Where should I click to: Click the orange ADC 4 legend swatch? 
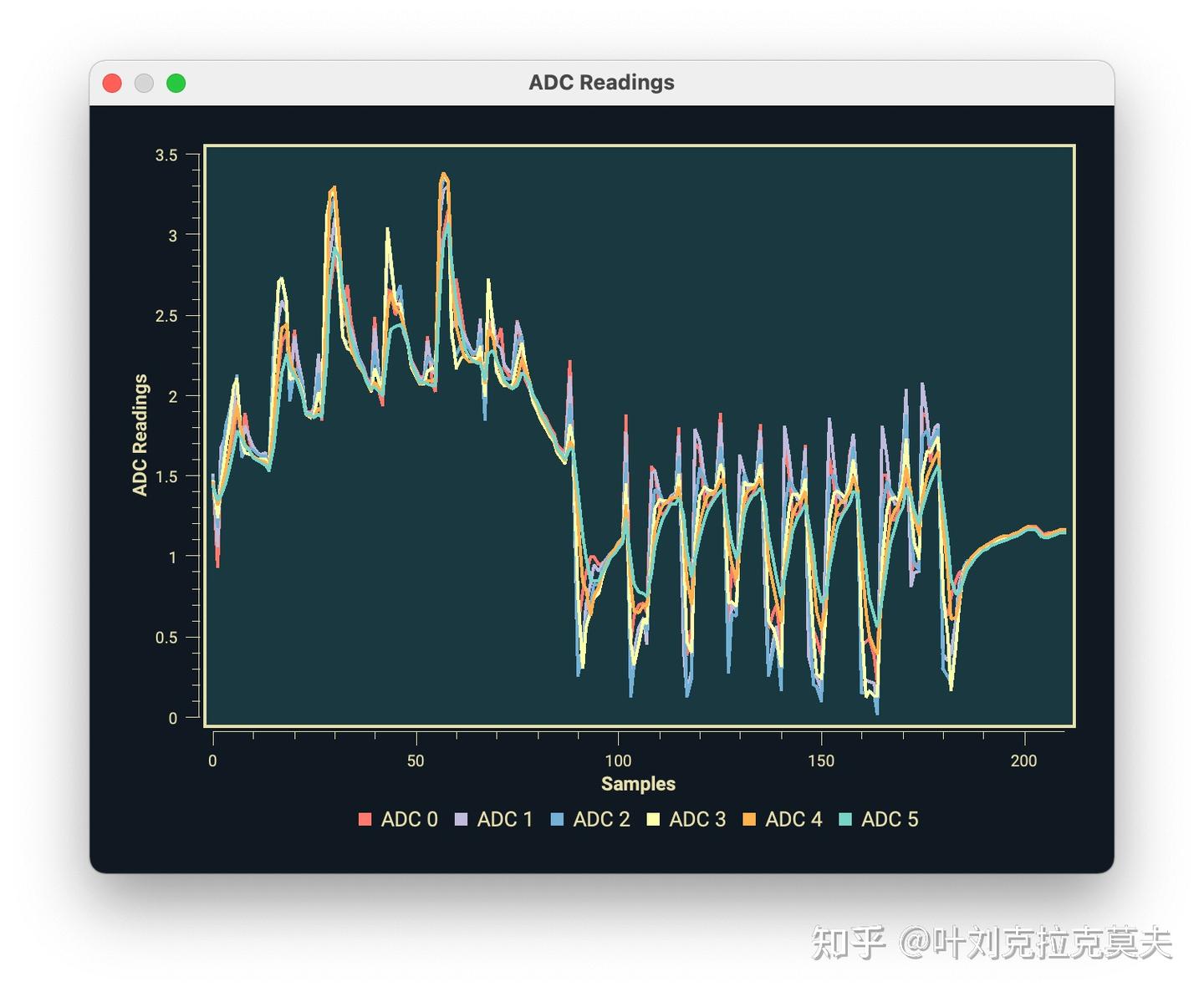coord(749,819)
